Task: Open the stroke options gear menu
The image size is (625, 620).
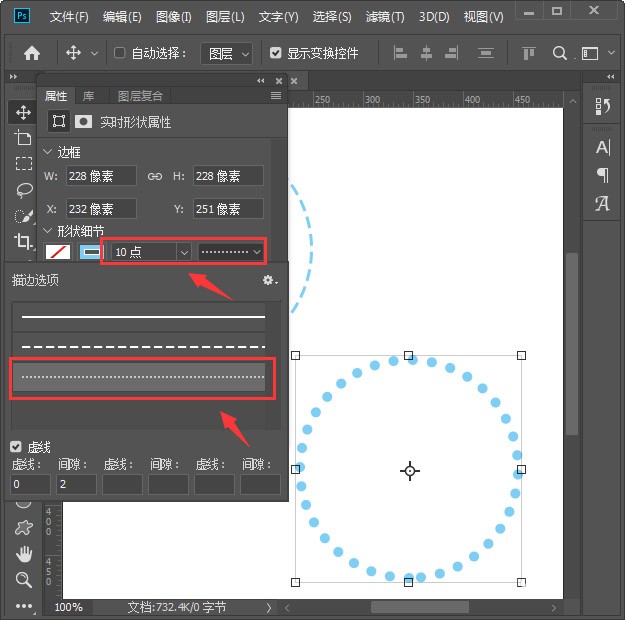Action: click(x=270, y=280)
